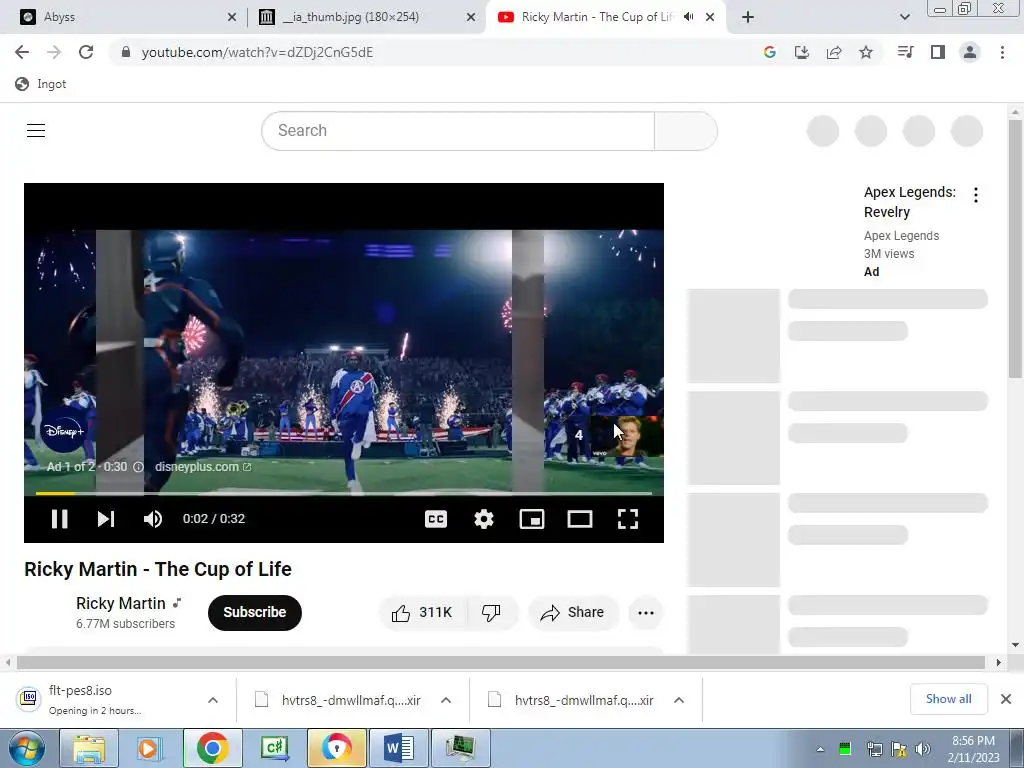
Task: Open Apex Legends ad options menu
Action: point(976,195)
